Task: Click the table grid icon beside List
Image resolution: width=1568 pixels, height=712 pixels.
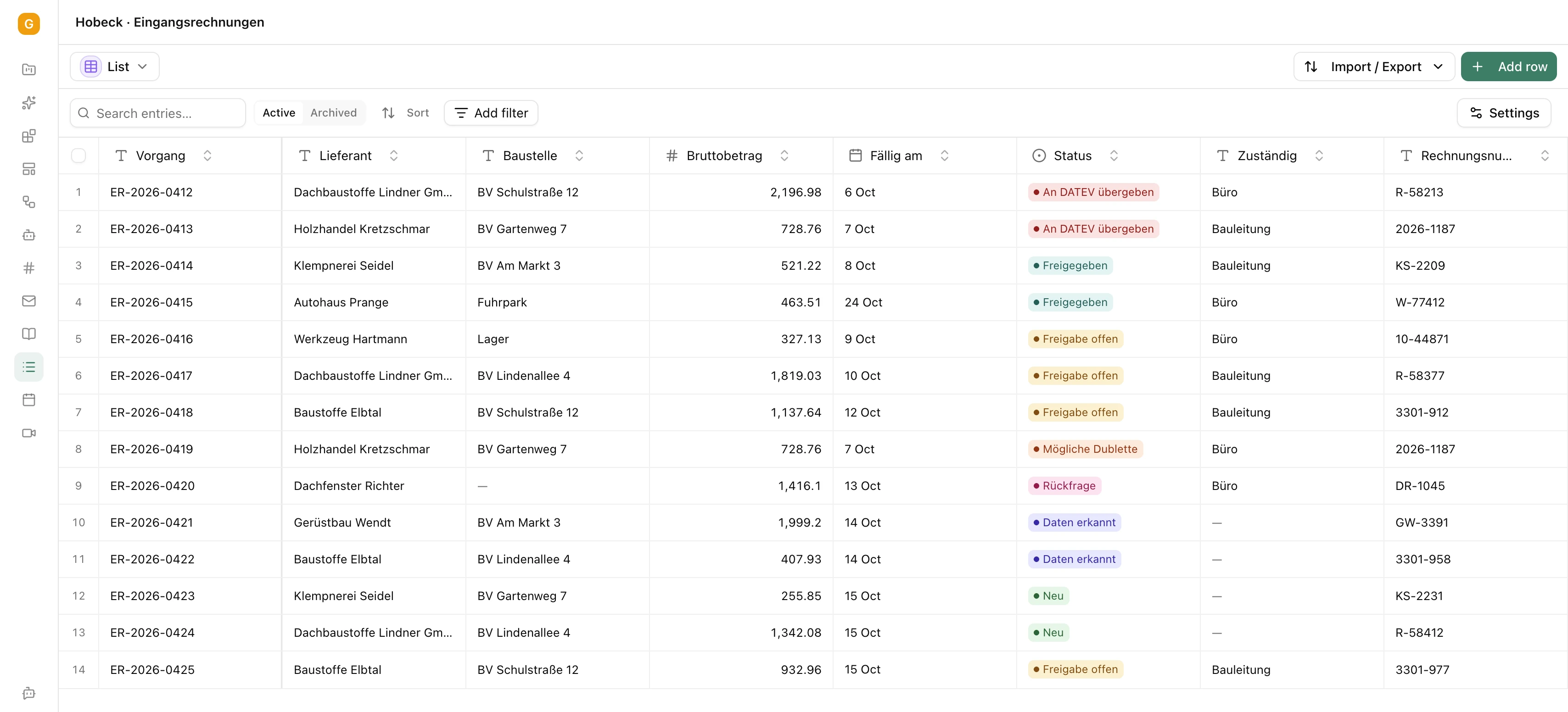Action: point(91,67)
